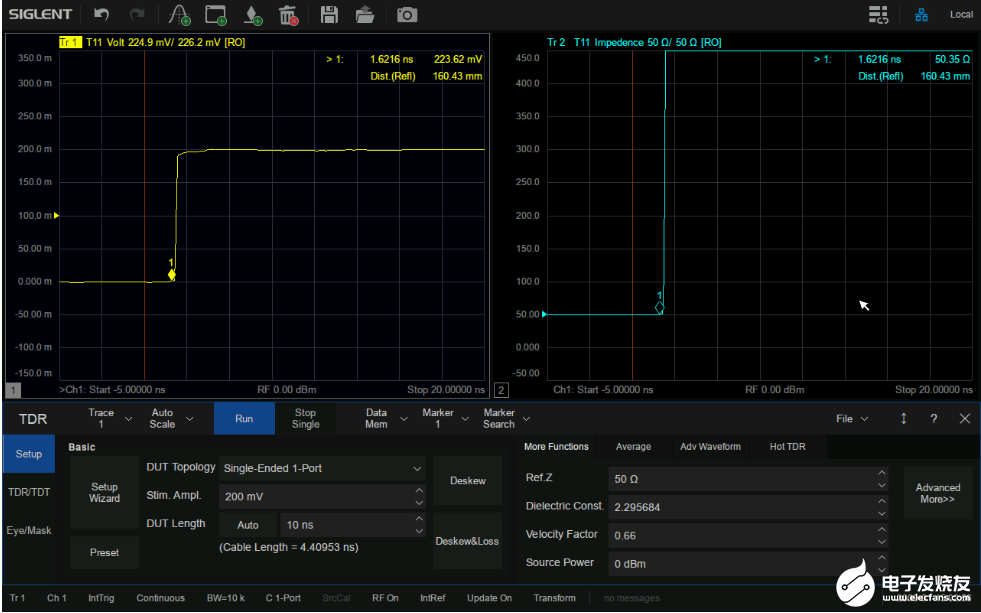Launch the Setup Wizard
The height and width of the screenshot is (613, 981).
pyautogui.click(x=104, y=492)
